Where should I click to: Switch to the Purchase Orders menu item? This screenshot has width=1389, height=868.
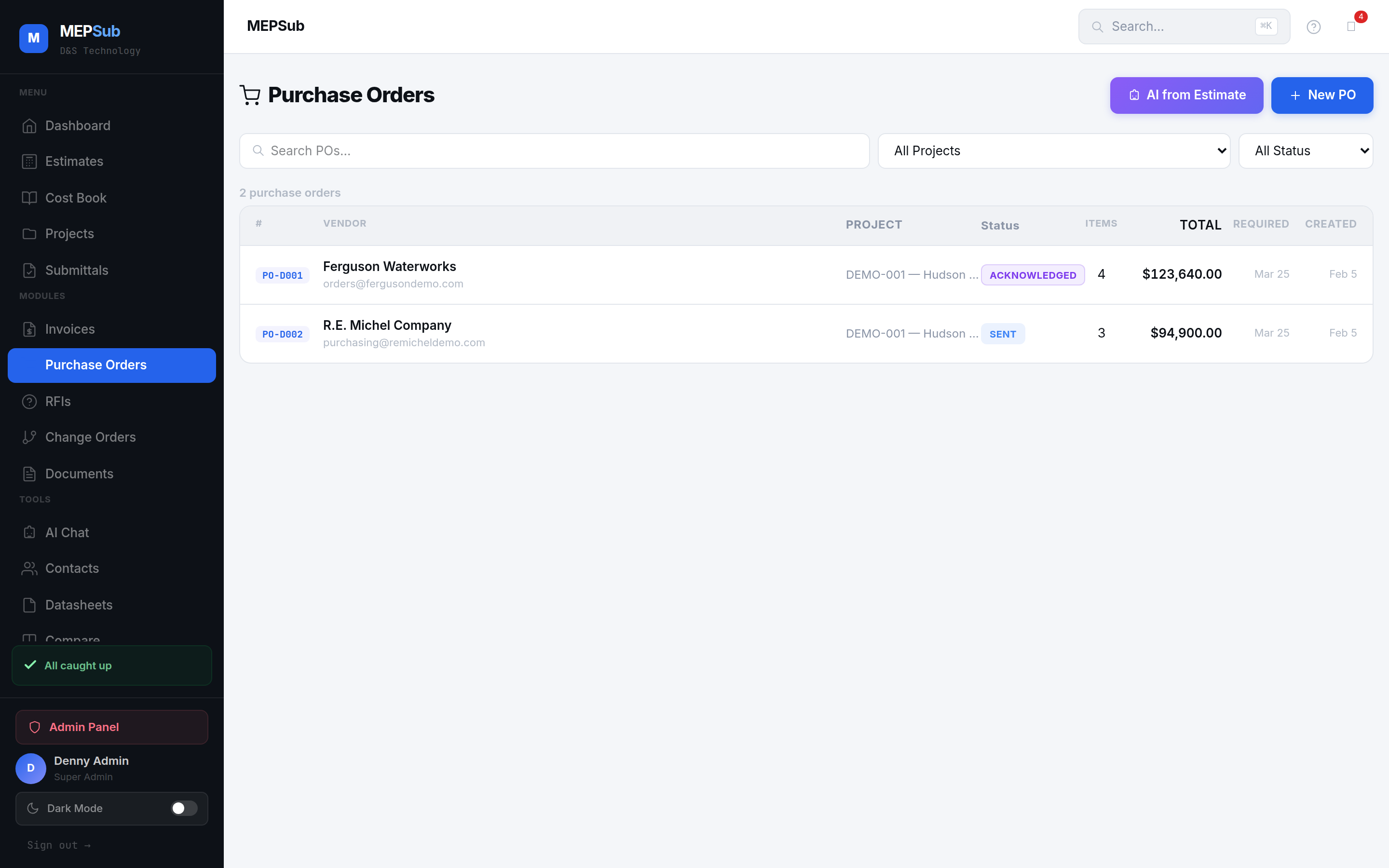[x=95, y=365]
